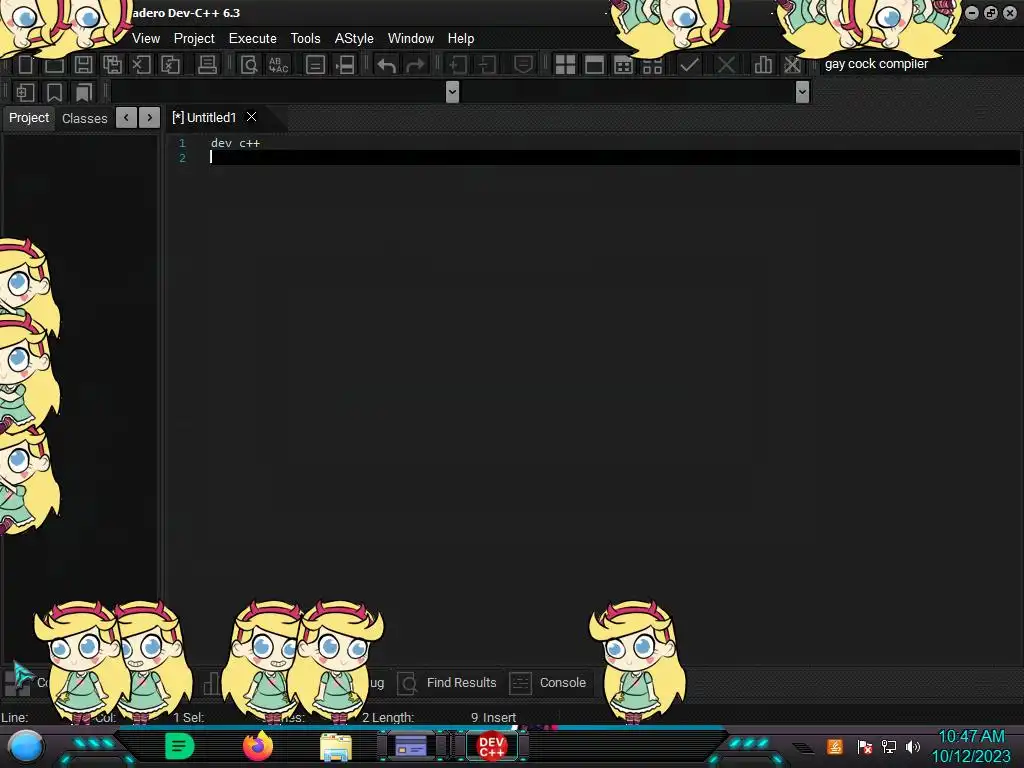Open the Replace (AB→AC) tool

[x=278, y=64]
